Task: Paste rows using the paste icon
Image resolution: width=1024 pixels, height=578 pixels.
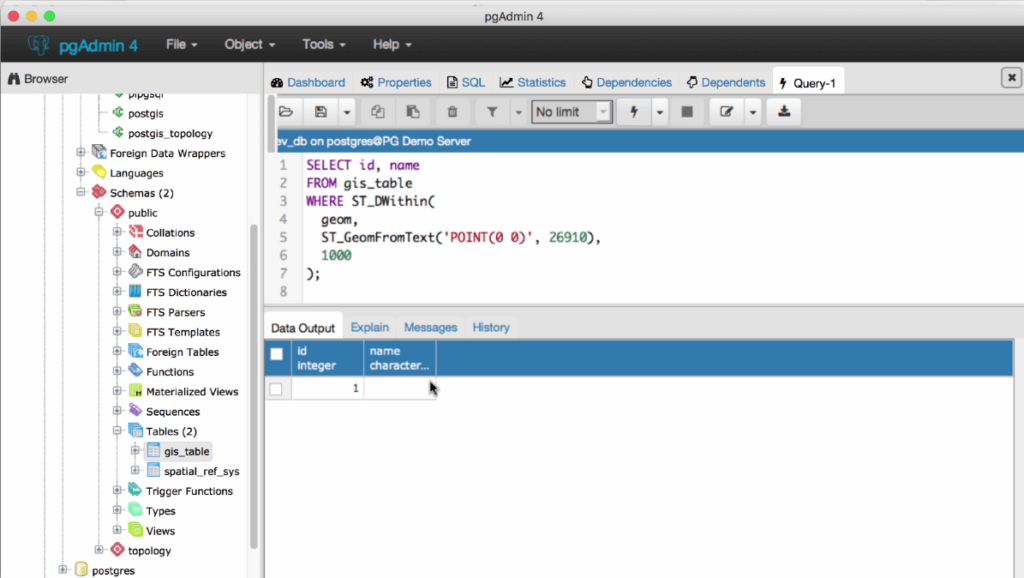Action: click(413, 111)
